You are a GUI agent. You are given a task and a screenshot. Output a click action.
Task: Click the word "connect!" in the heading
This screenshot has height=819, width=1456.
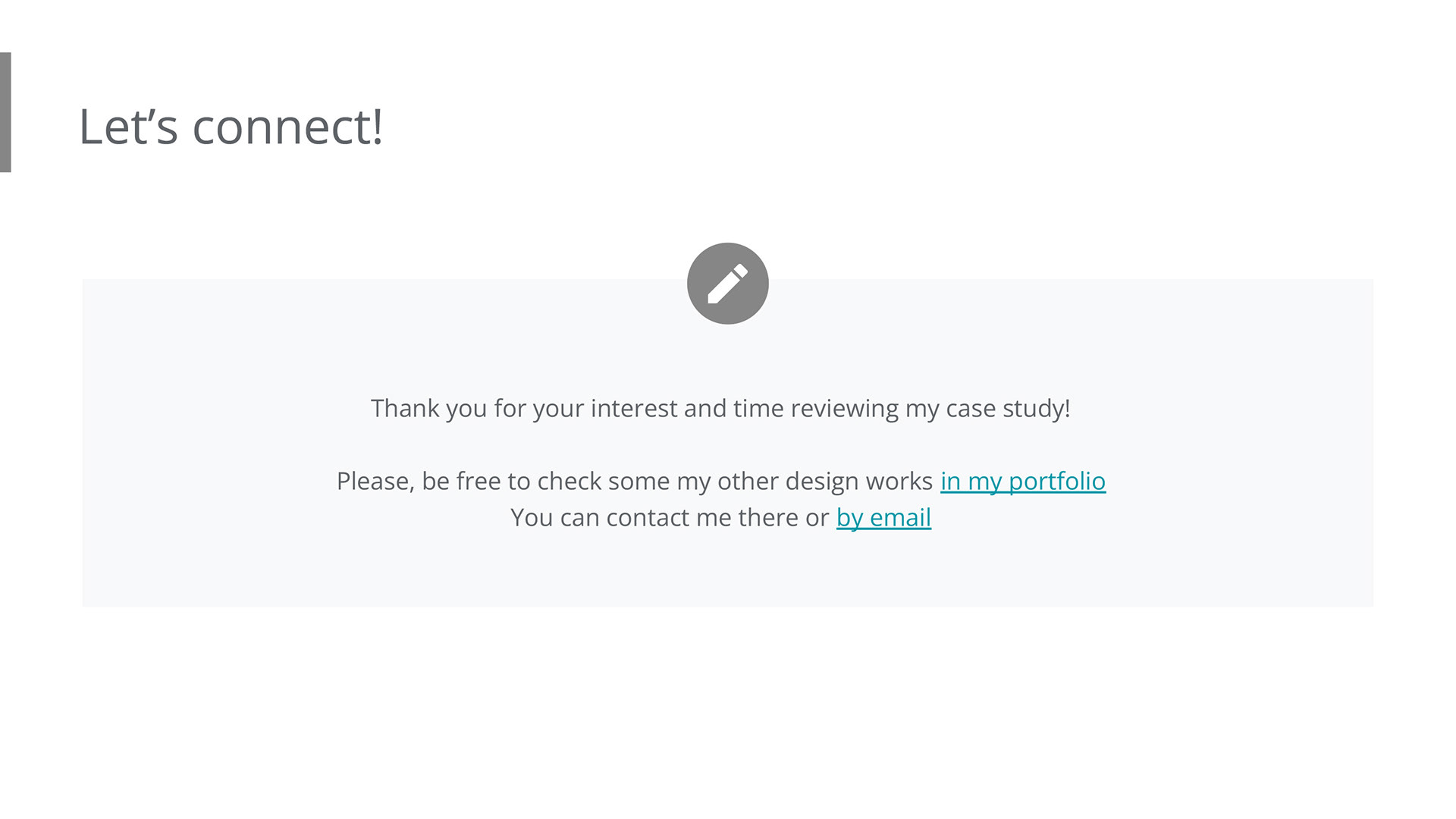pyautogui.click(x=287, y=127)
